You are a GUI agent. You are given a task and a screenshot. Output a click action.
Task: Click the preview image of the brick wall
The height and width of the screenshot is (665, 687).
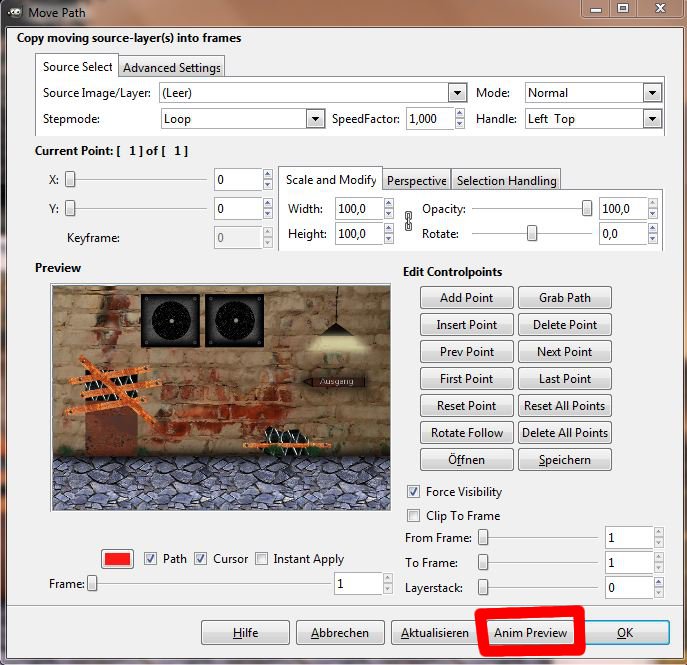pos(221,398)
